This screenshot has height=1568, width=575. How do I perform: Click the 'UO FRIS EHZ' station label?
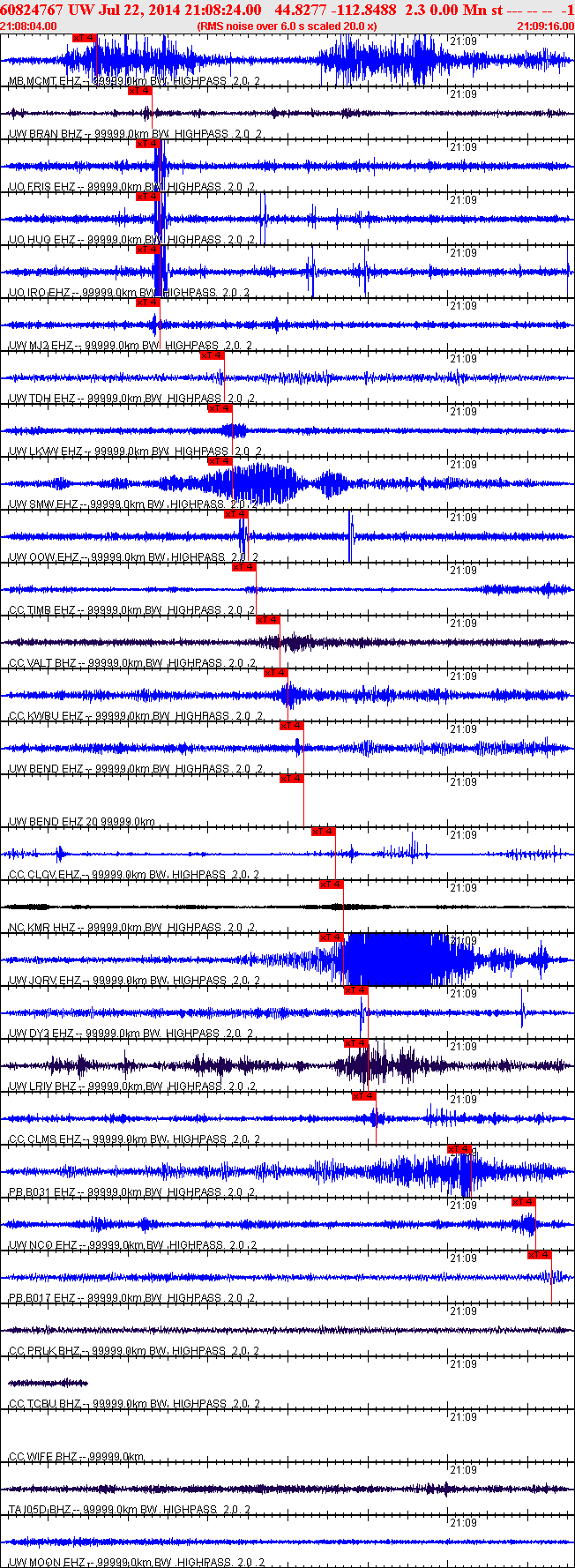tap(41, 187)
